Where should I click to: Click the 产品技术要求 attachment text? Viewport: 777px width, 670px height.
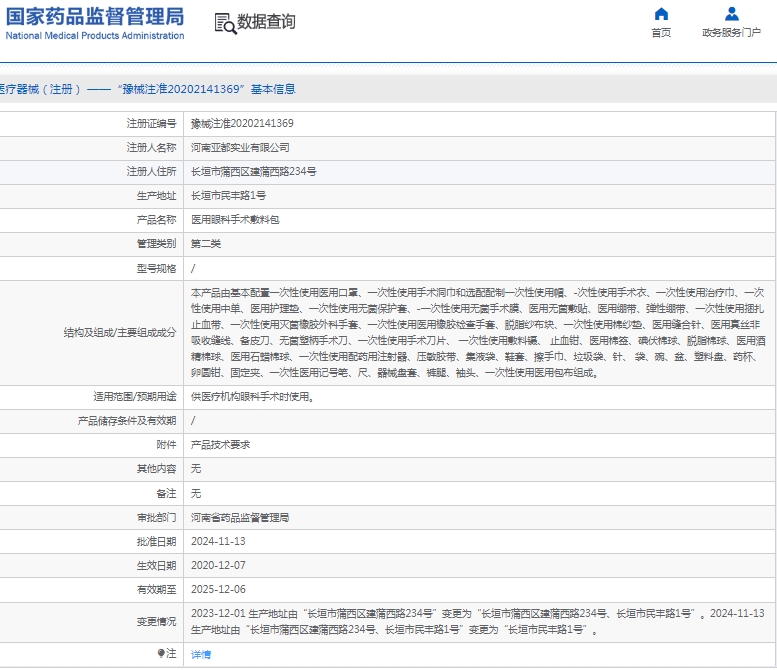pos(221,445)
